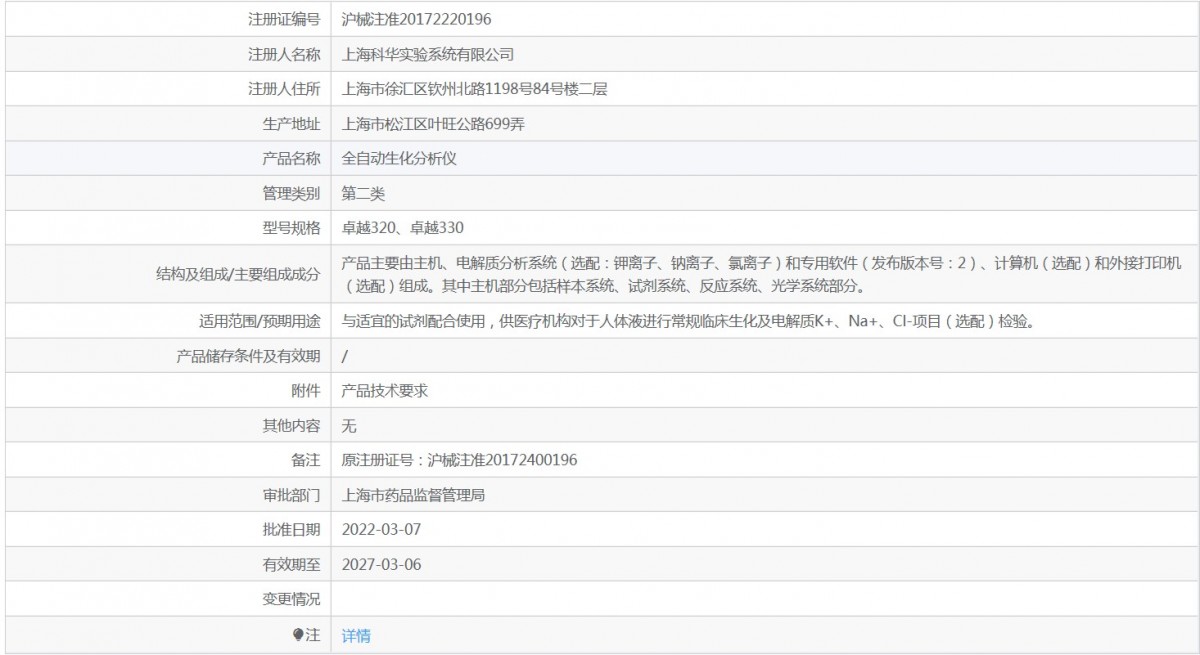Click the 注册人住所 label
Screen dimensions: 1200x655
click(284, 89)
